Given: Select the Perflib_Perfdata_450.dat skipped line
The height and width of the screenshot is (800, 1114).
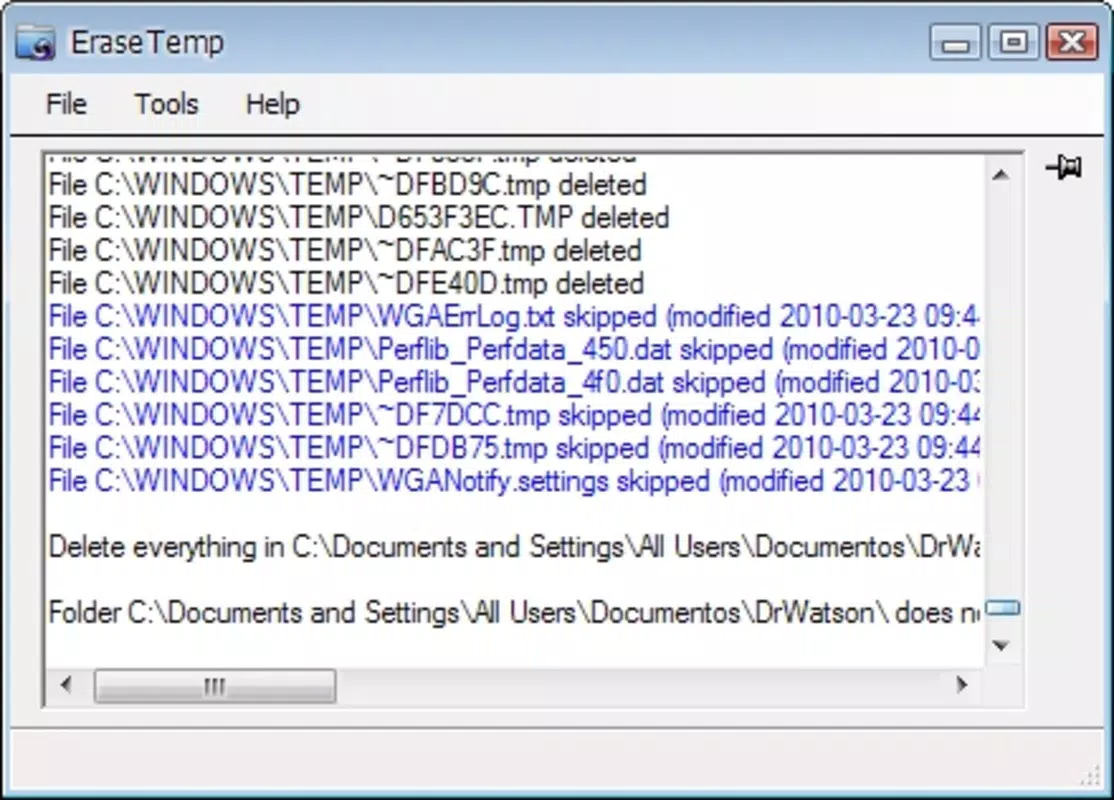Looking at the screenshot, I should click(x=514, y=349).
